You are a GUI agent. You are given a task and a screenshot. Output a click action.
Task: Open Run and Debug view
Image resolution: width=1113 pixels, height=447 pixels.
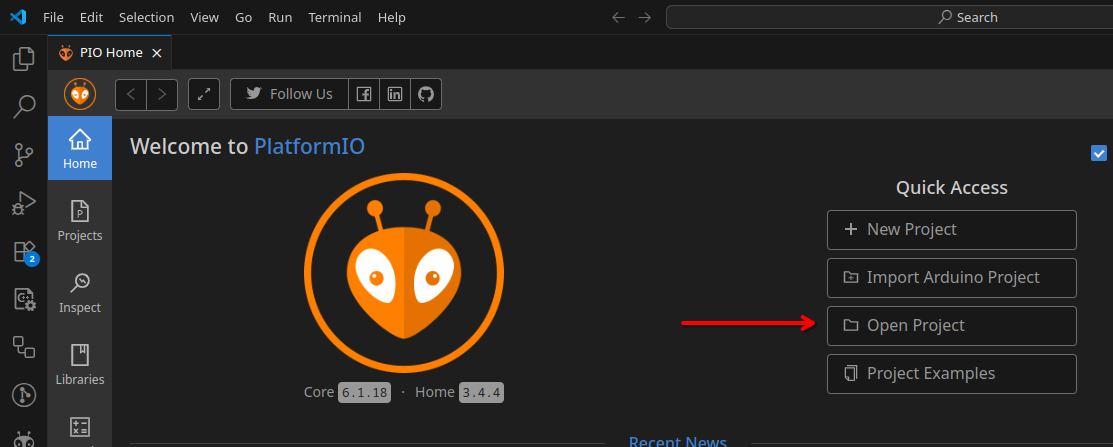point(23,203)
